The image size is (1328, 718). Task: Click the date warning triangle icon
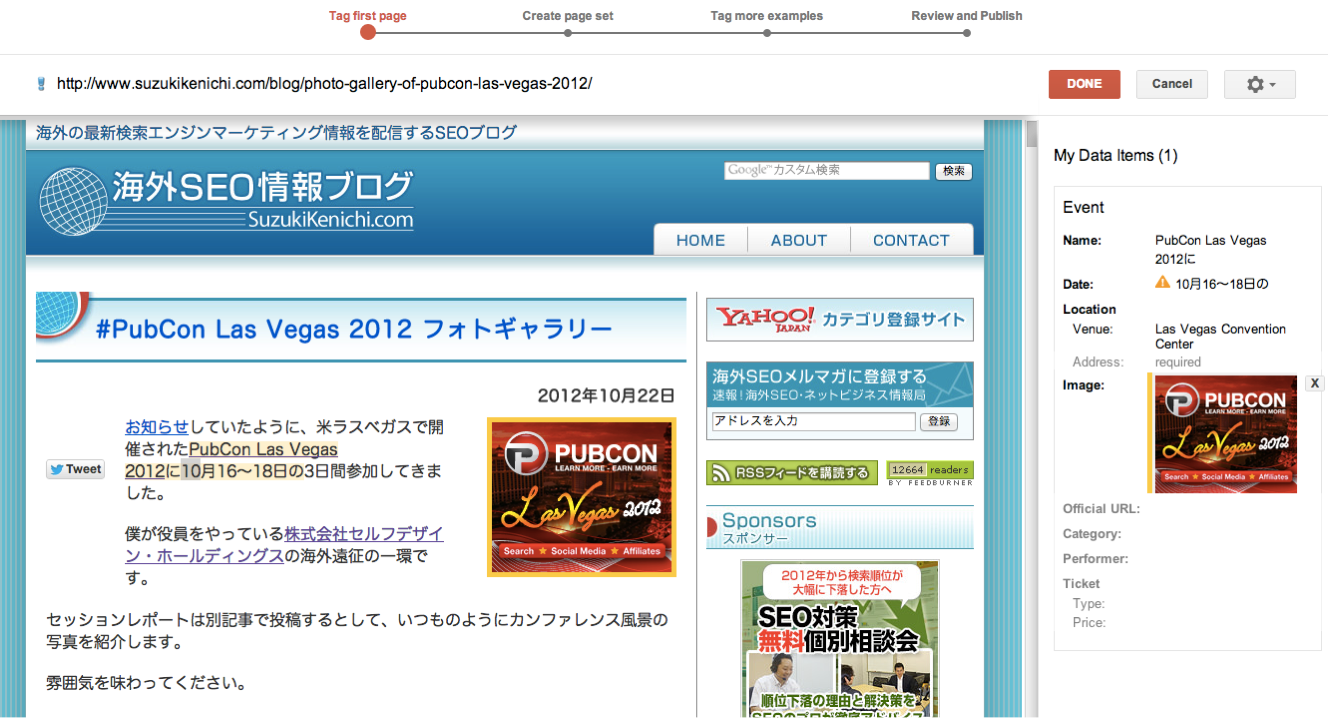click(x=1162, y=283)
